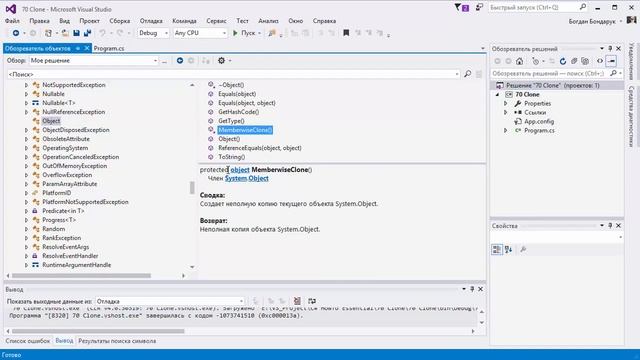Open the Отладка menu
This screenshot has height=360, width=640.
(151, 20)
